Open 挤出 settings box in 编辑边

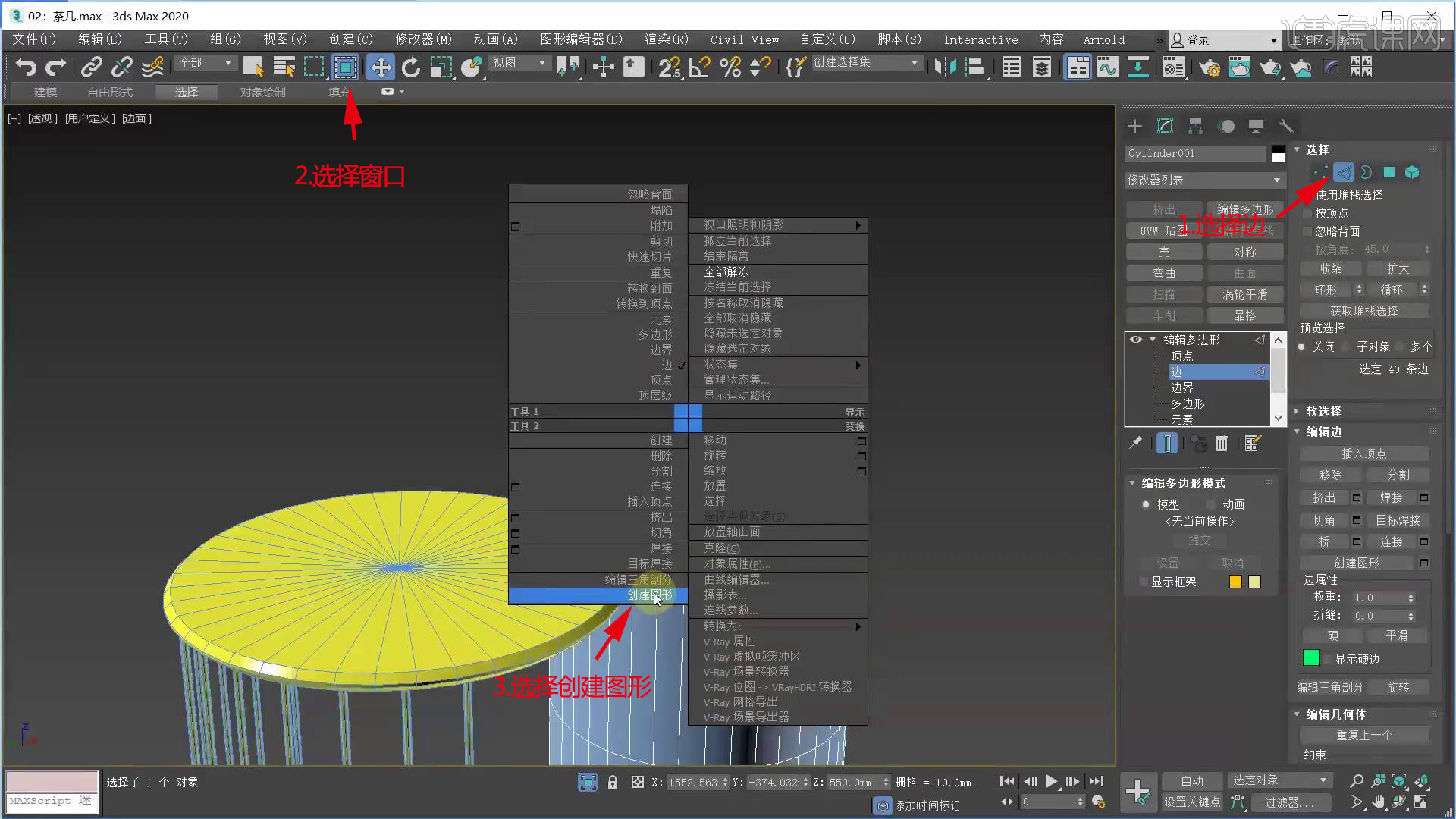[x=1357, y=498]
